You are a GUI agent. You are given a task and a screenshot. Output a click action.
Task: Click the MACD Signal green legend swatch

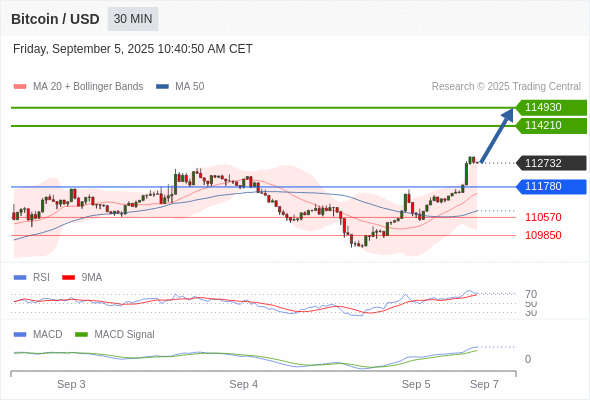(81, 335)
